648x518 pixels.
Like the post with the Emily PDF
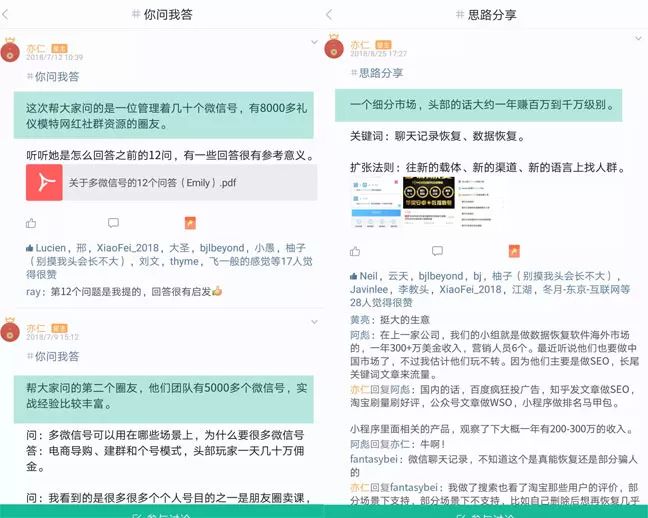tap(31, 223)
